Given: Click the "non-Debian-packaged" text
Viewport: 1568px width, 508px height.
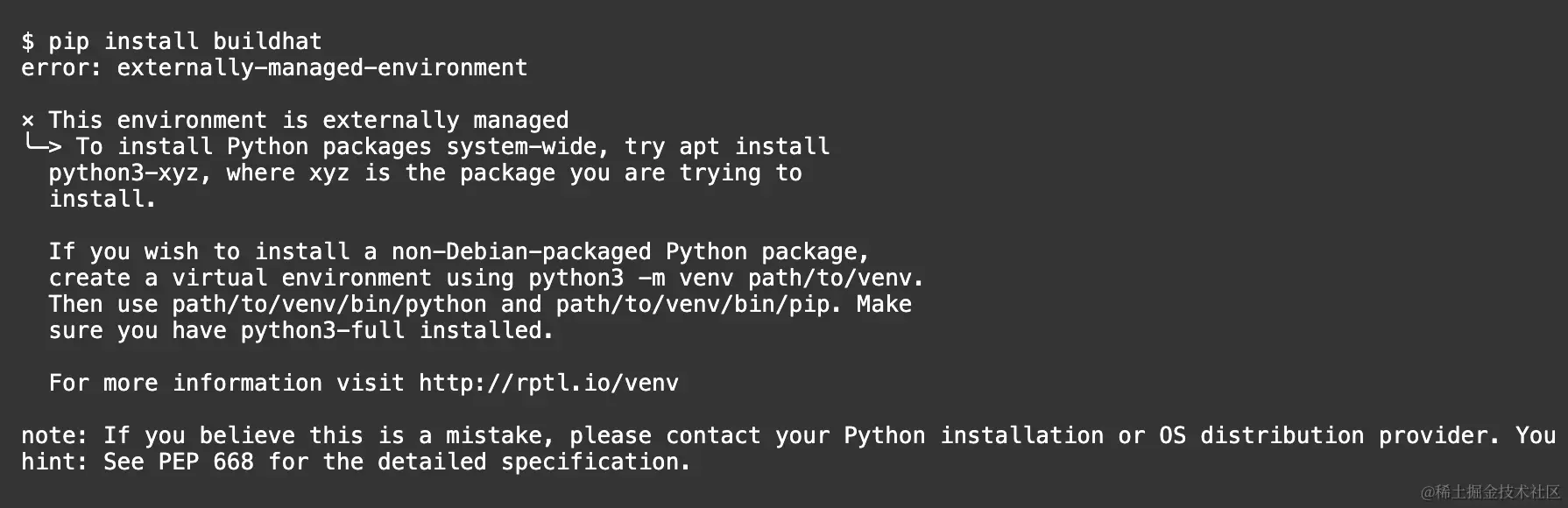Looking at the screenshot, I should 521,251.
